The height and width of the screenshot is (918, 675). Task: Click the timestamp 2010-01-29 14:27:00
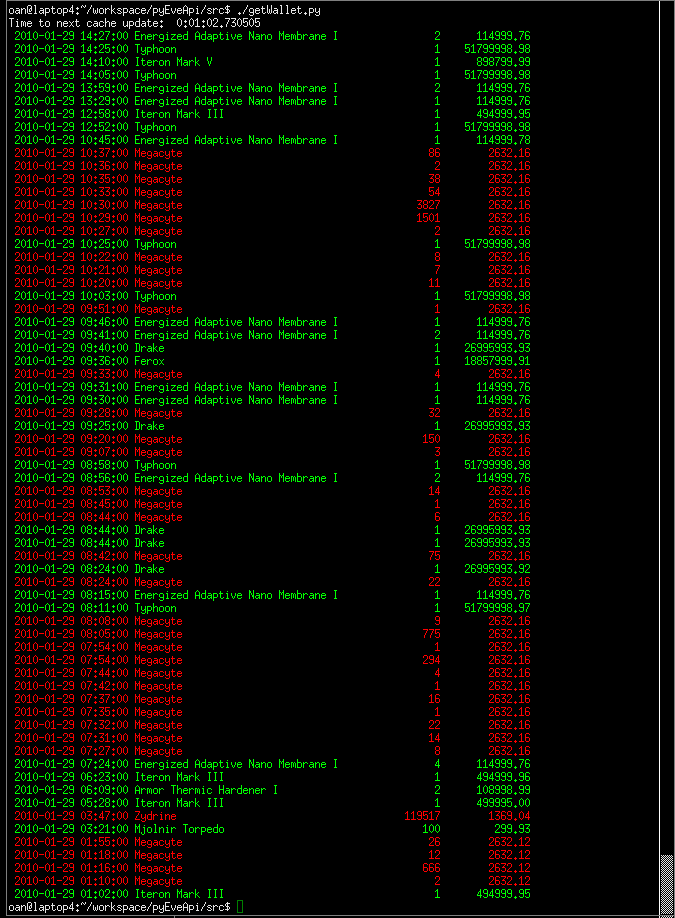pos(71,36)
